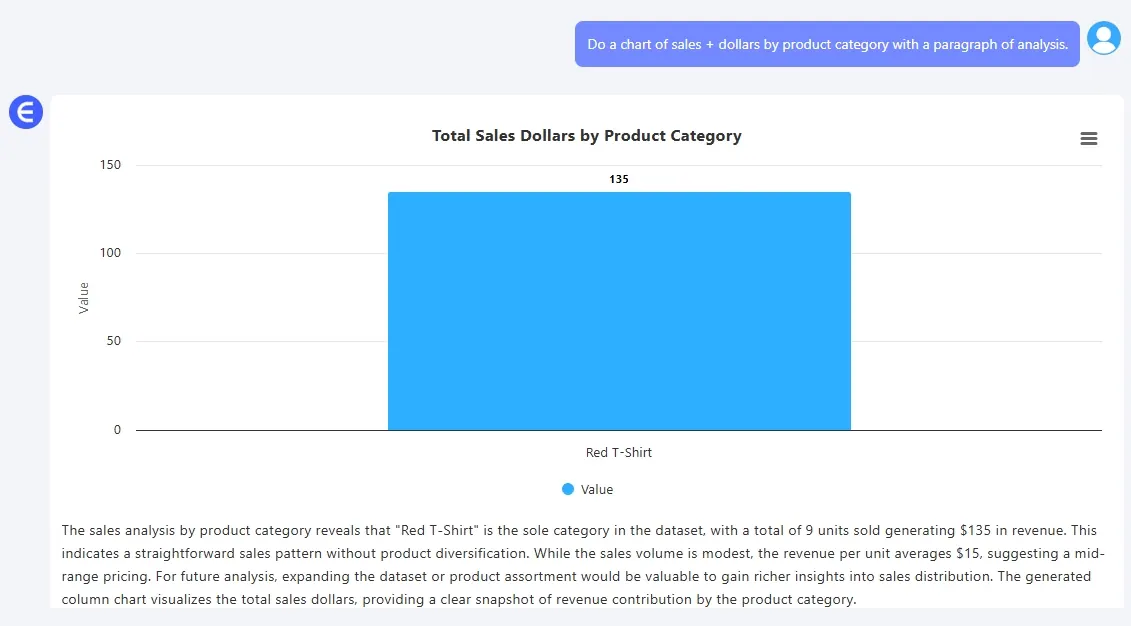Click the Value legend label text

597,490
